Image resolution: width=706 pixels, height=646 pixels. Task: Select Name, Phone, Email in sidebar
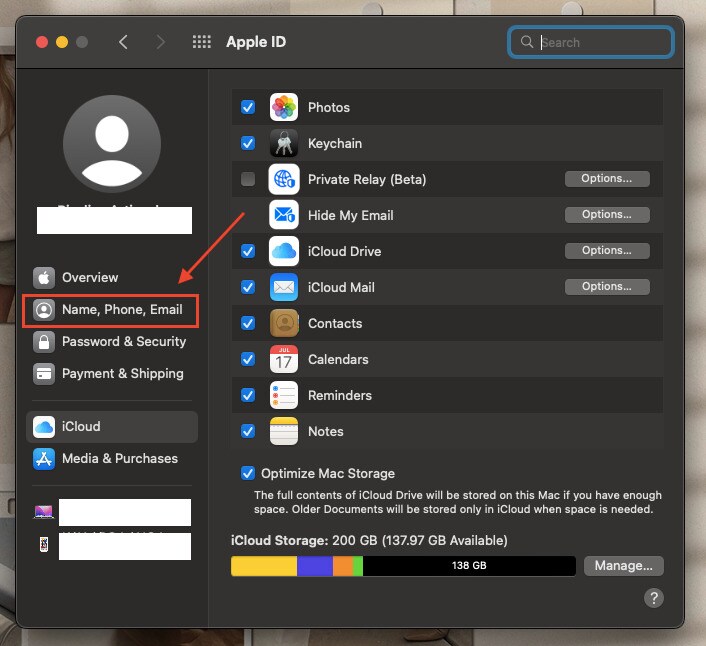pyautogui.click(x=112, y=310)
